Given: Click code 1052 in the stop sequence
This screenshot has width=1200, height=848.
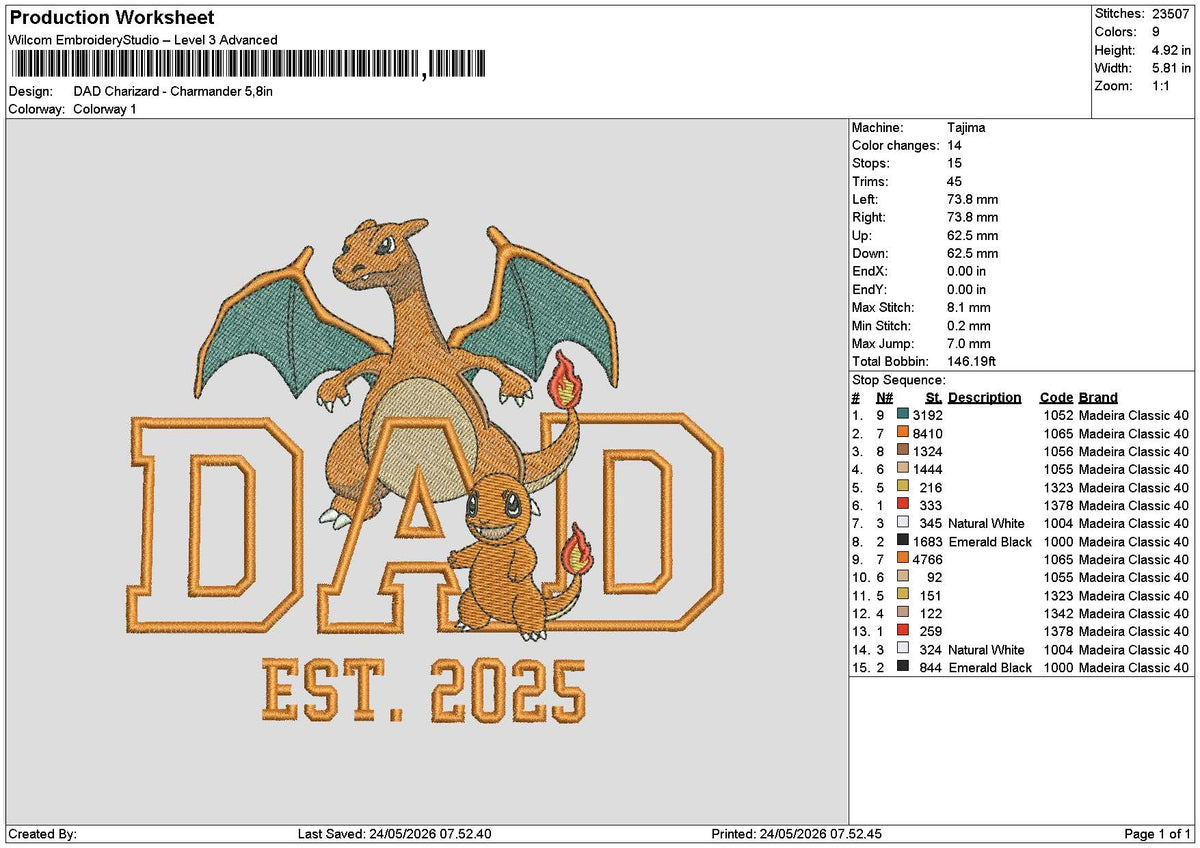Looking at the screenshot, I should [1058, 416].
